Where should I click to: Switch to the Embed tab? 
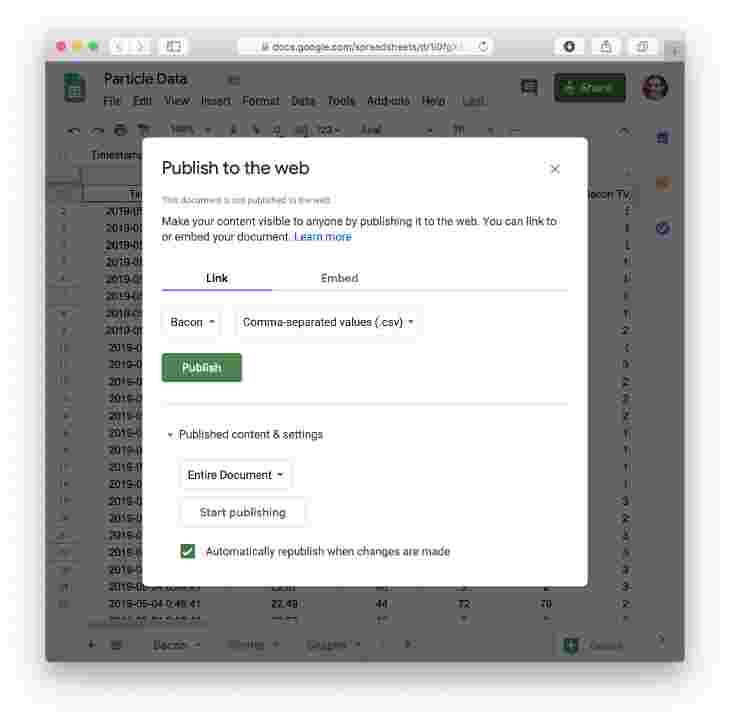point(339,278)
